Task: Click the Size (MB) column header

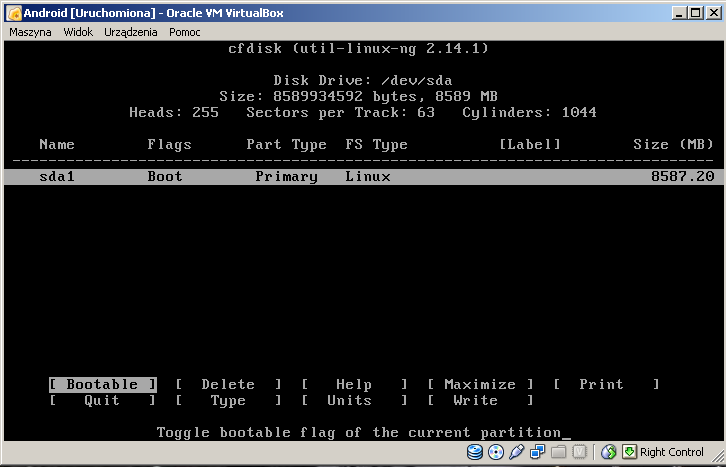Action: pos(673,144)
